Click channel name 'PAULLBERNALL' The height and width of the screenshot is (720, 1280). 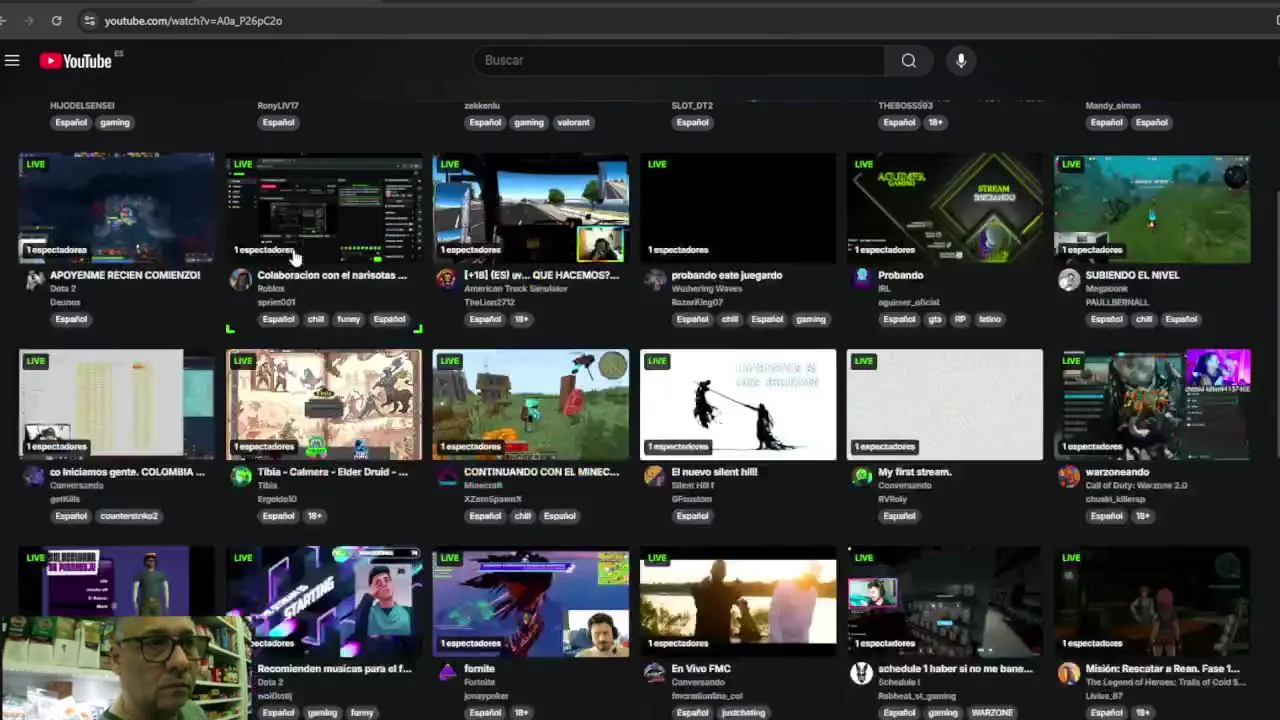pos(1117,302)
